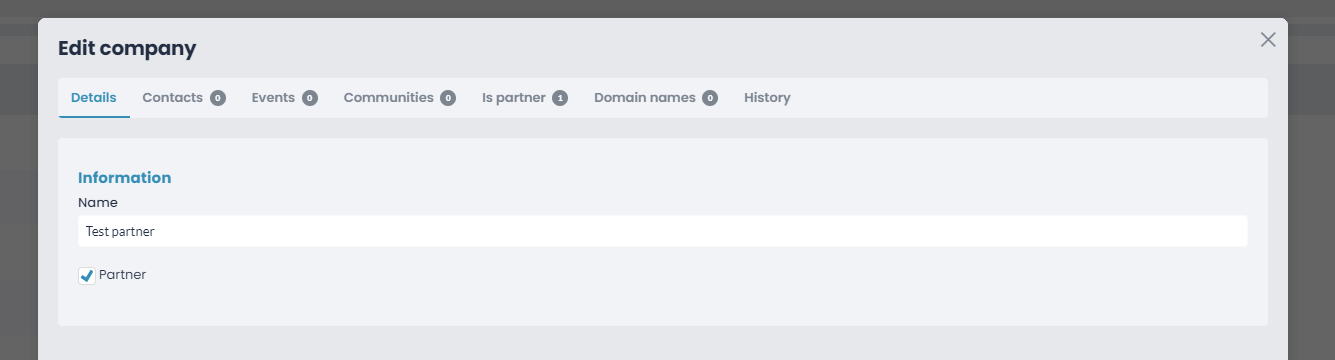Close the Edit company dialog
1335x360 pixels.
1268,40
